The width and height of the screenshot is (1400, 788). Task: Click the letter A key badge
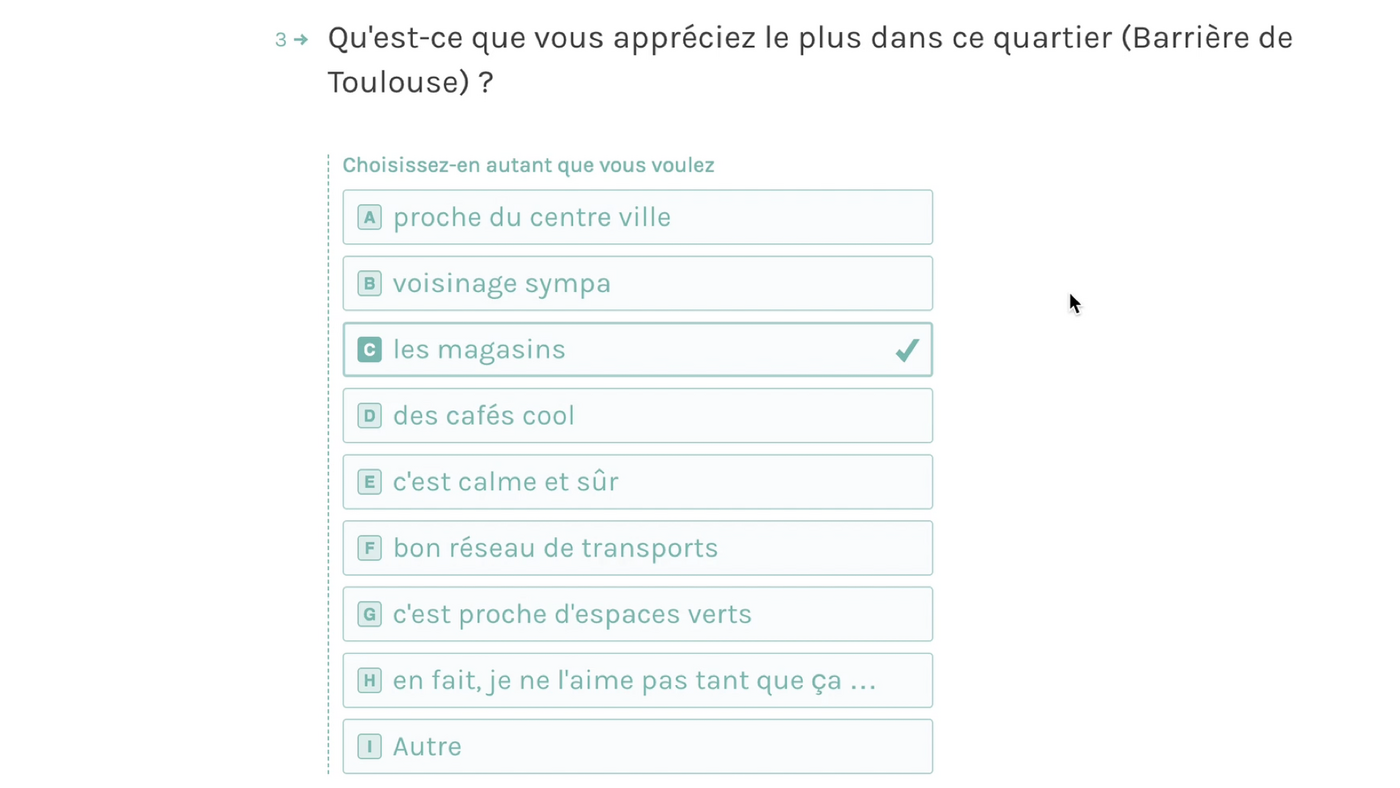pos(370,217)
